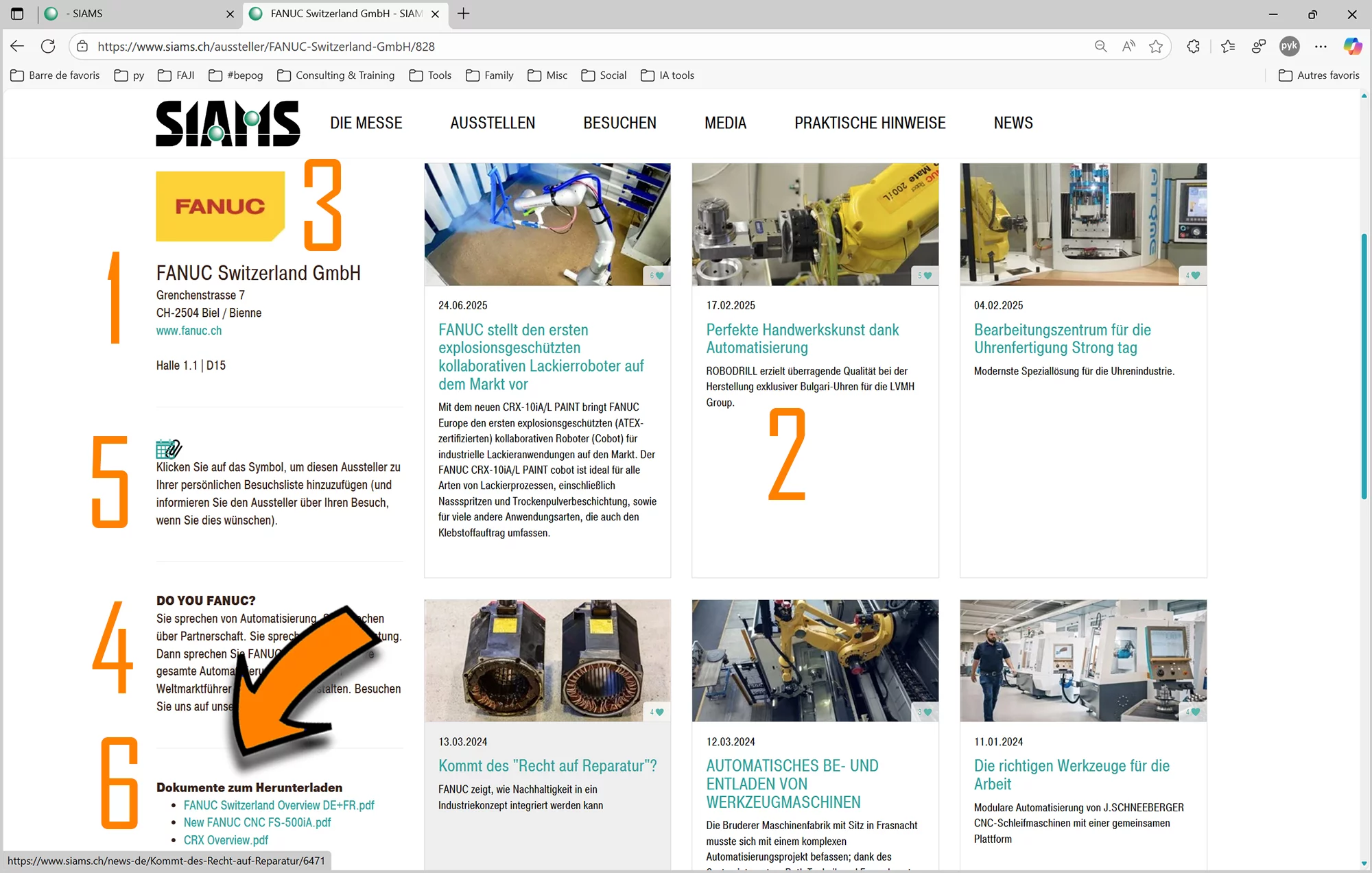Viewport: 1372px width, 873px height.
Task: Open the zoom magnifier icon
Action: [1100, 47]
